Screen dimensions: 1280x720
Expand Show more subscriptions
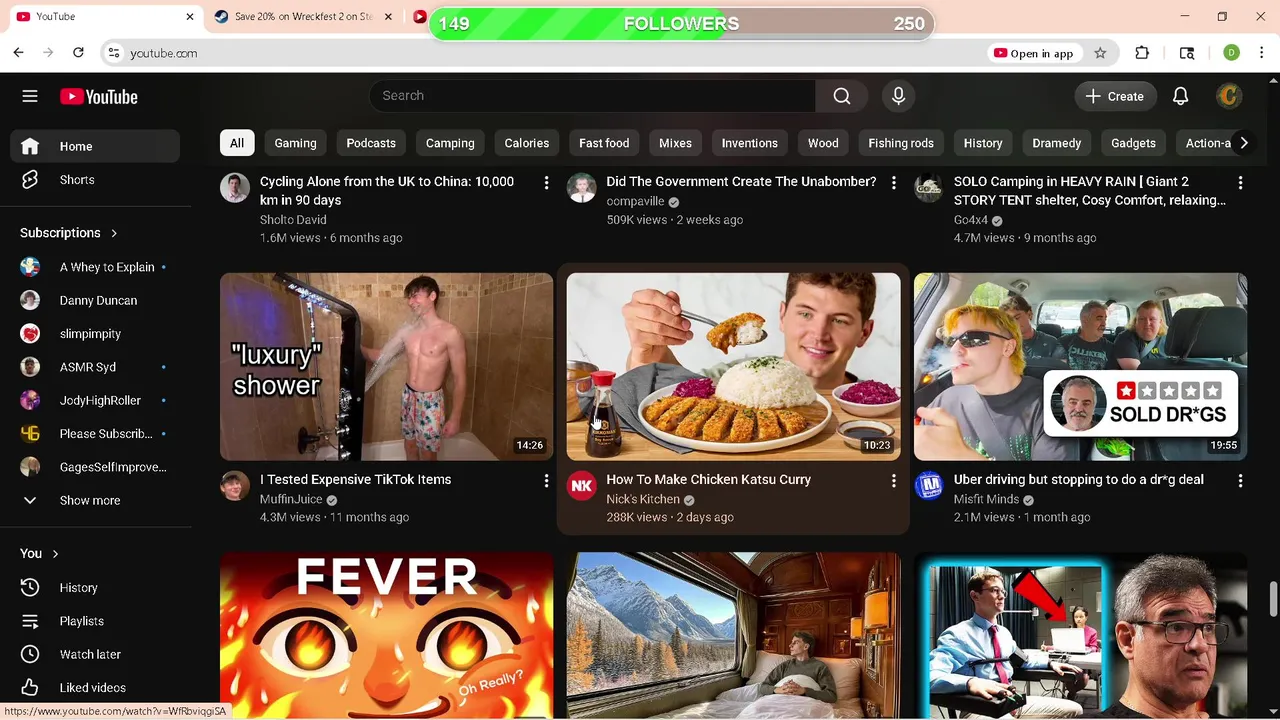coord(95,500)
